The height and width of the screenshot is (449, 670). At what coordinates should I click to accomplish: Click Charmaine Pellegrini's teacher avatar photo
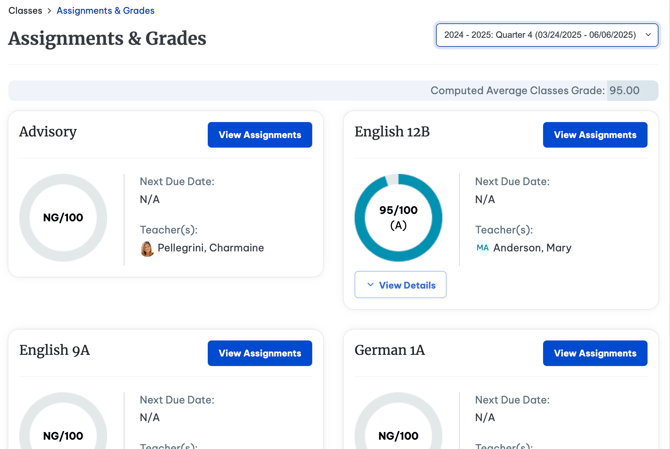click(x=147, y=249)
